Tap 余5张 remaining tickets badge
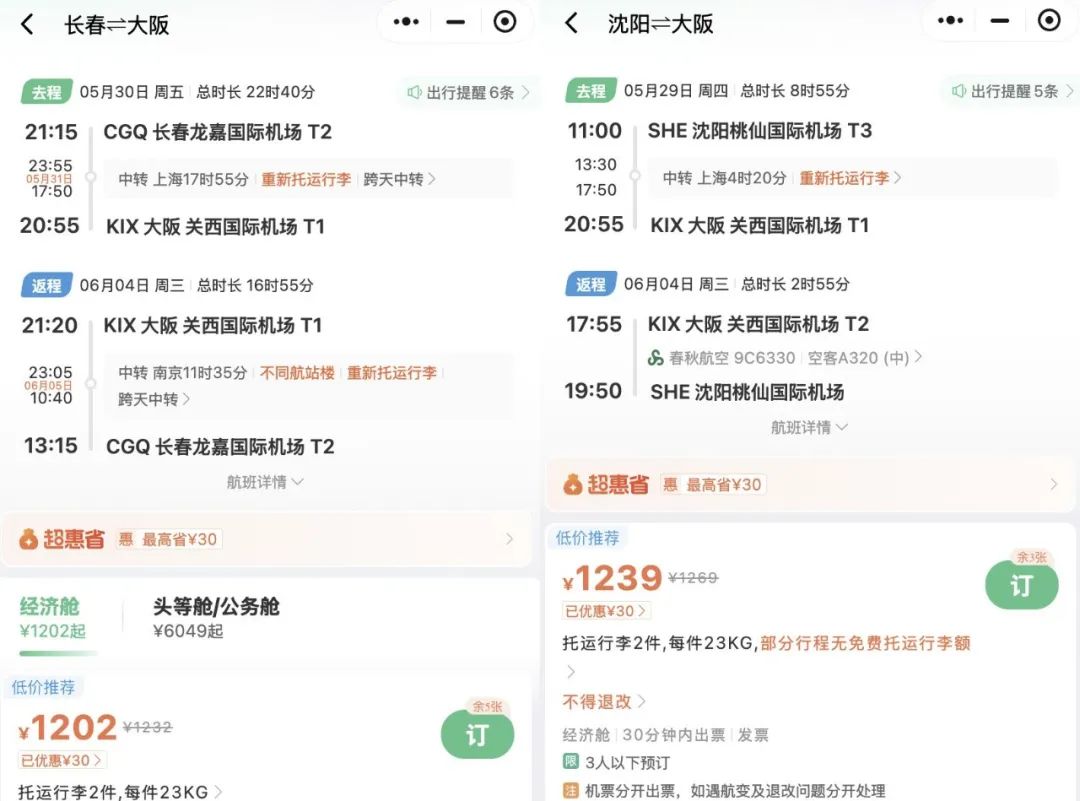 coord(487,706)
